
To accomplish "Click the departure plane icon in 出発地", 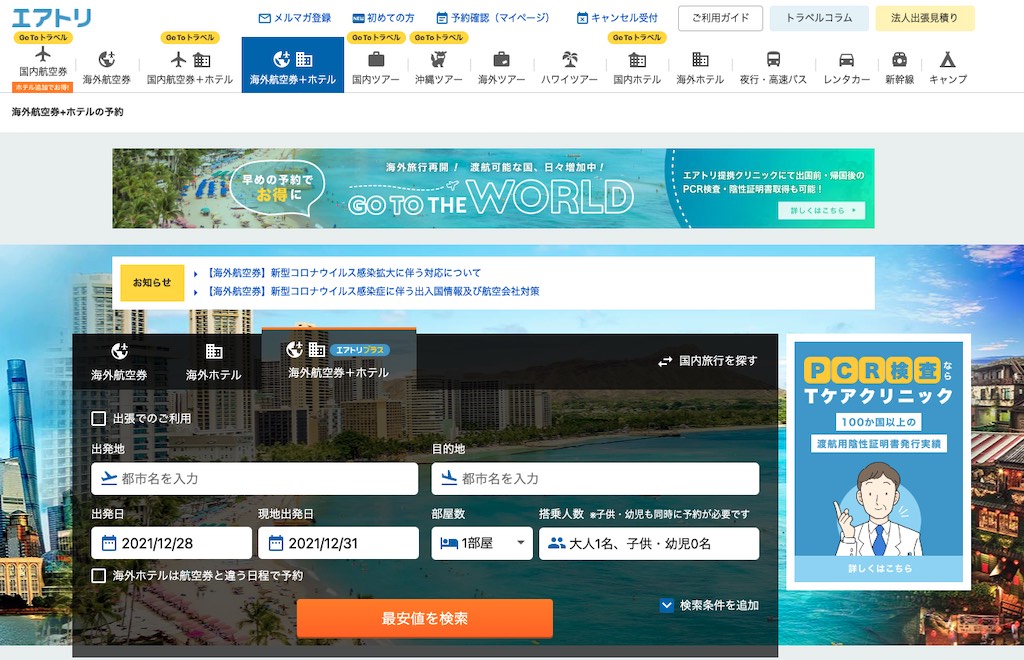I will (x=109, y=479).
